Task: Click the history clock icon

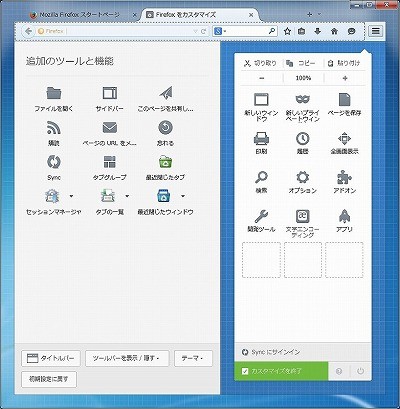Action: pos(303,138)
